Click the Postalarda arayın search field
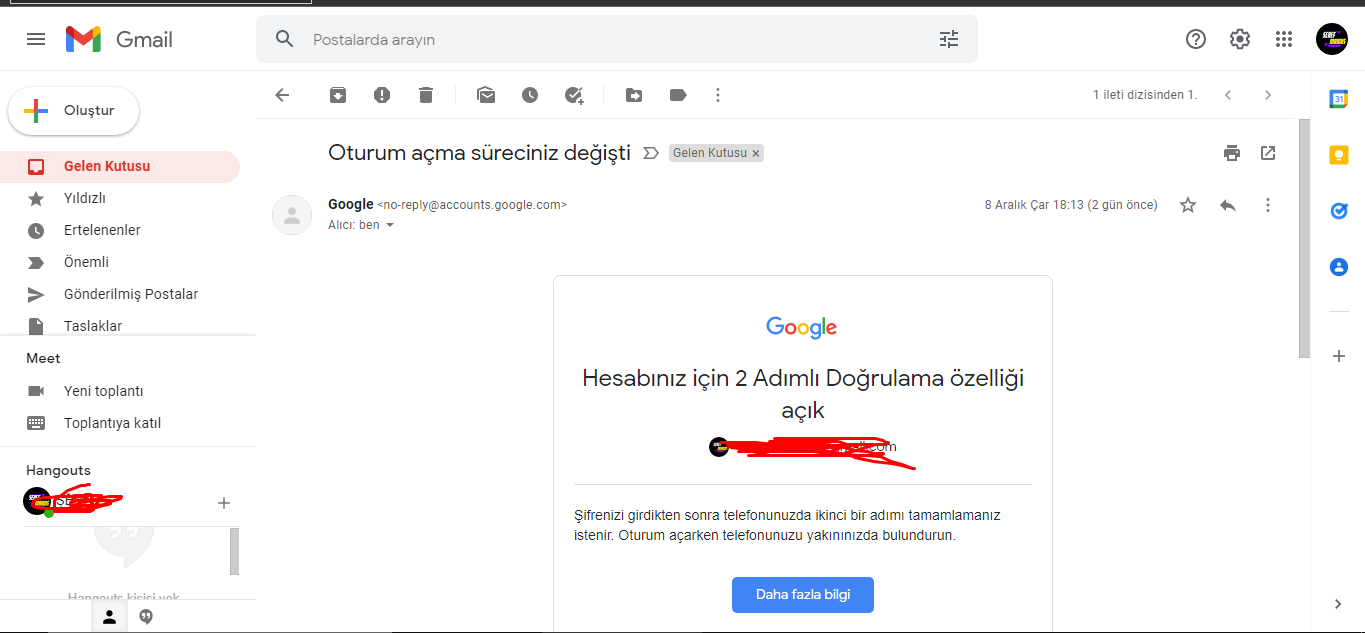This screenshot has height=633, width=1365. click(x=617, y=39)
